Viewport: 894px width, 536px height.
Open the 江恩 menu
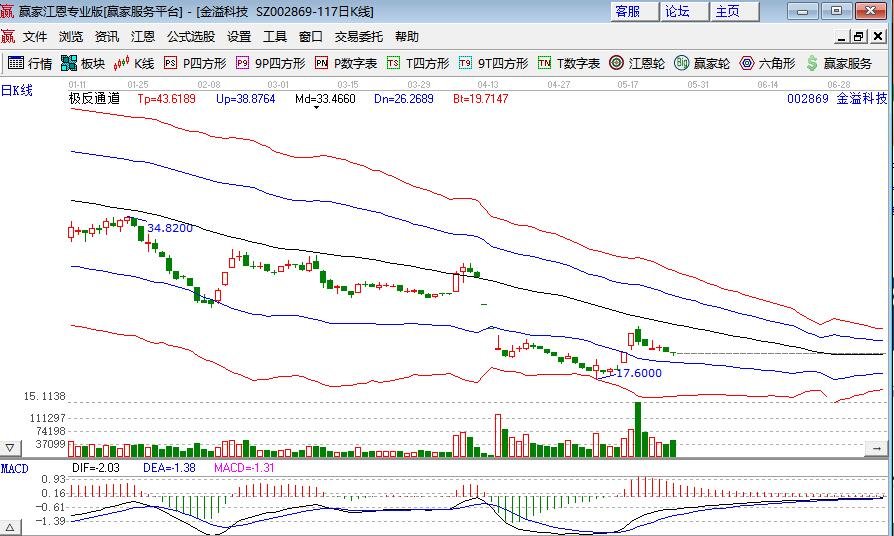coord(143,36)
